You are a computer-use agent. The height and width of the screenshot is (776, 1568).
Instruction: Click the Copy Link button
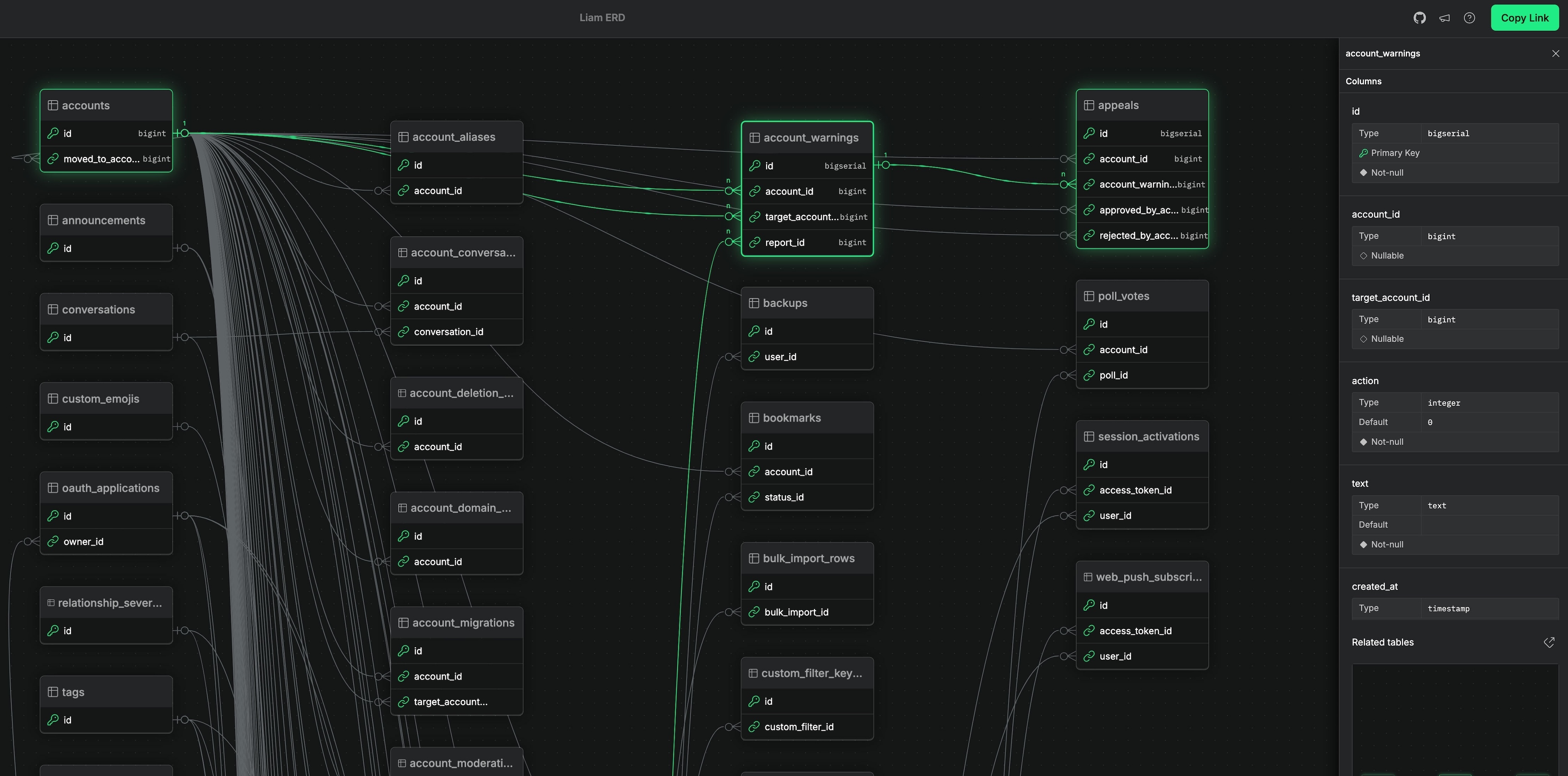[1524, 18]
